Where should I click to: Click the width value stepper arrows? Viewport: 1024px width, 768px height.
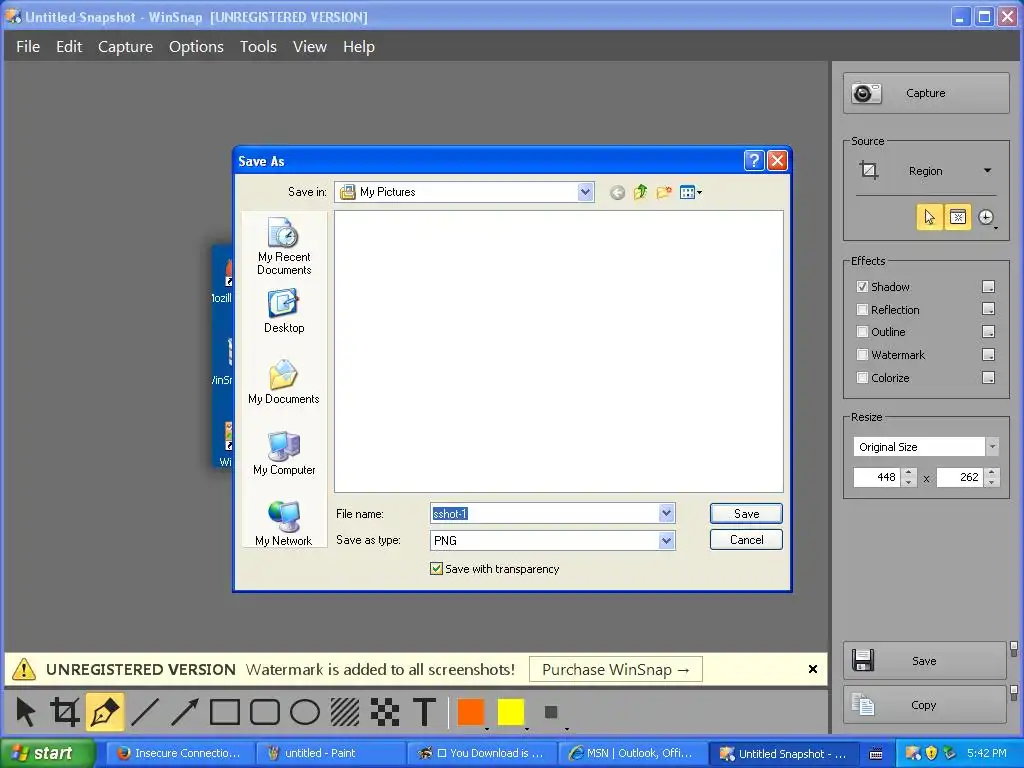[909, 477]
